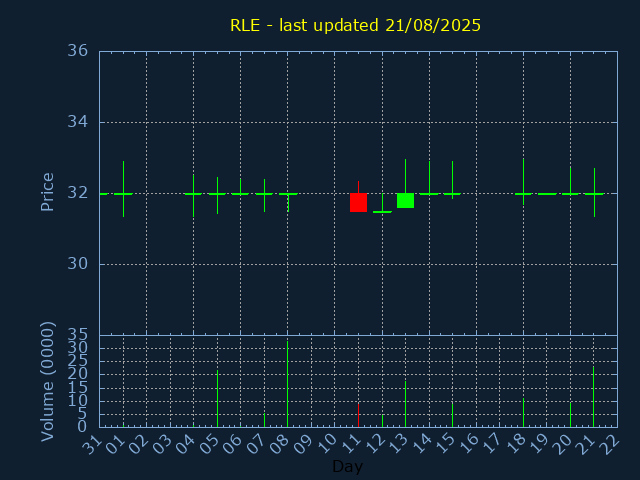Click the x-axis day label '08'
Image resolution: width=640 pixels, height=480 pixels.
click(x=280, y=443)
